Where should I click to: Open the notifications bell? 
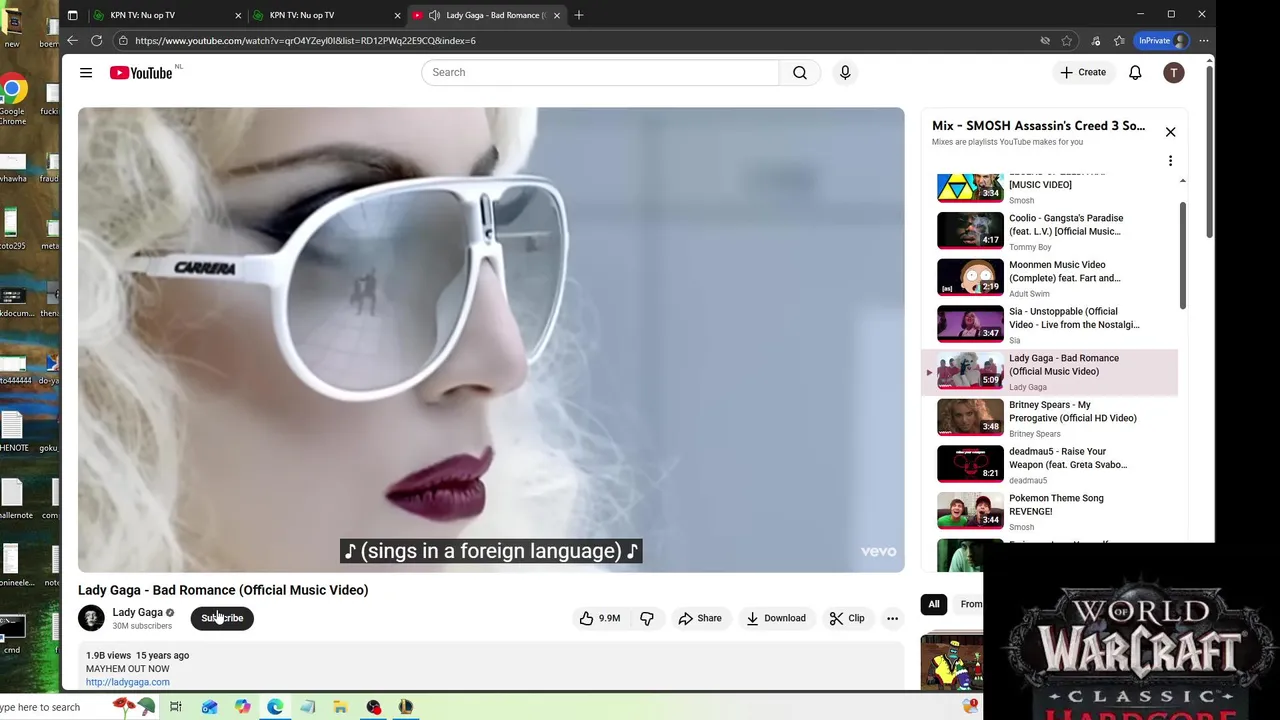click(1135, 72)
